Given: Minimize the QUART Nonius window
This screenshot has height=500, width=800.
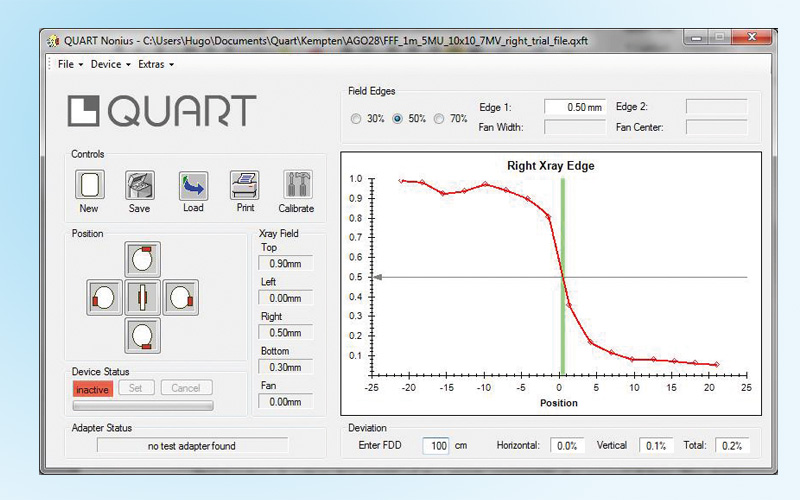Looking at the screenshot, I should coord(697,37).
